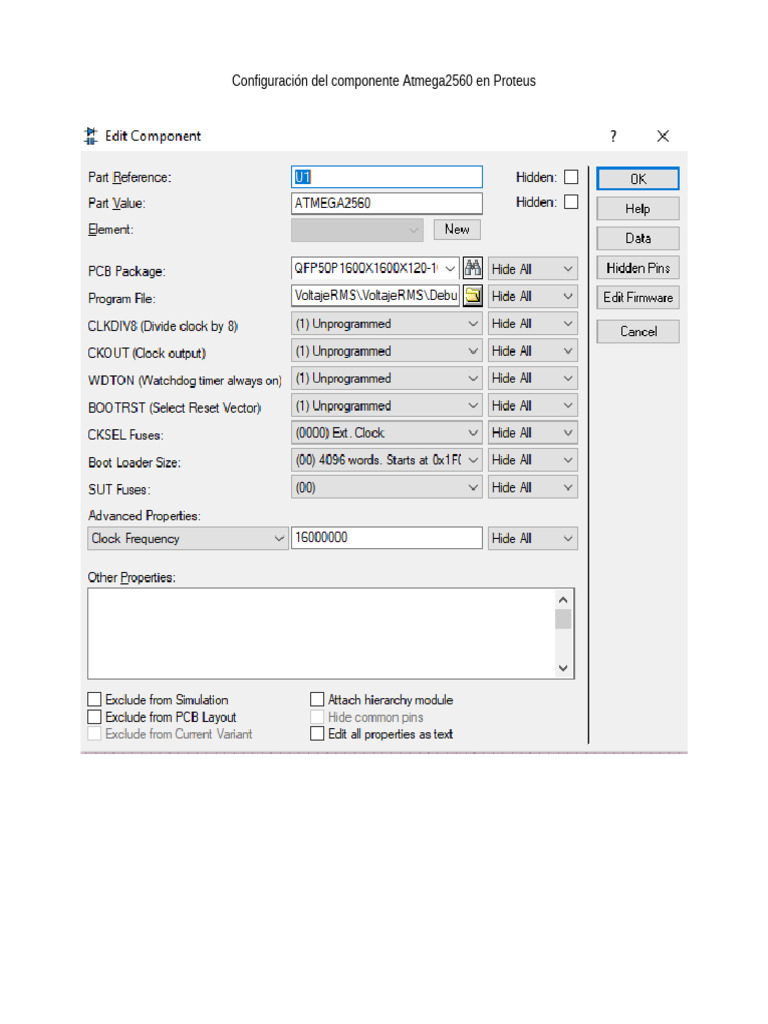Click the Edit Firmware button
This screenshot has width=768, height=1024.
[638, 297]
